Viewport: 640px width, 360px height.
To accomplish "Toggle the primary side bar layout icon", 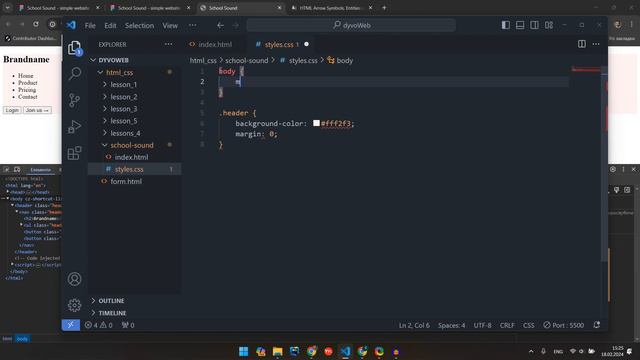I will pyautogui.click(x=506, y=25).
